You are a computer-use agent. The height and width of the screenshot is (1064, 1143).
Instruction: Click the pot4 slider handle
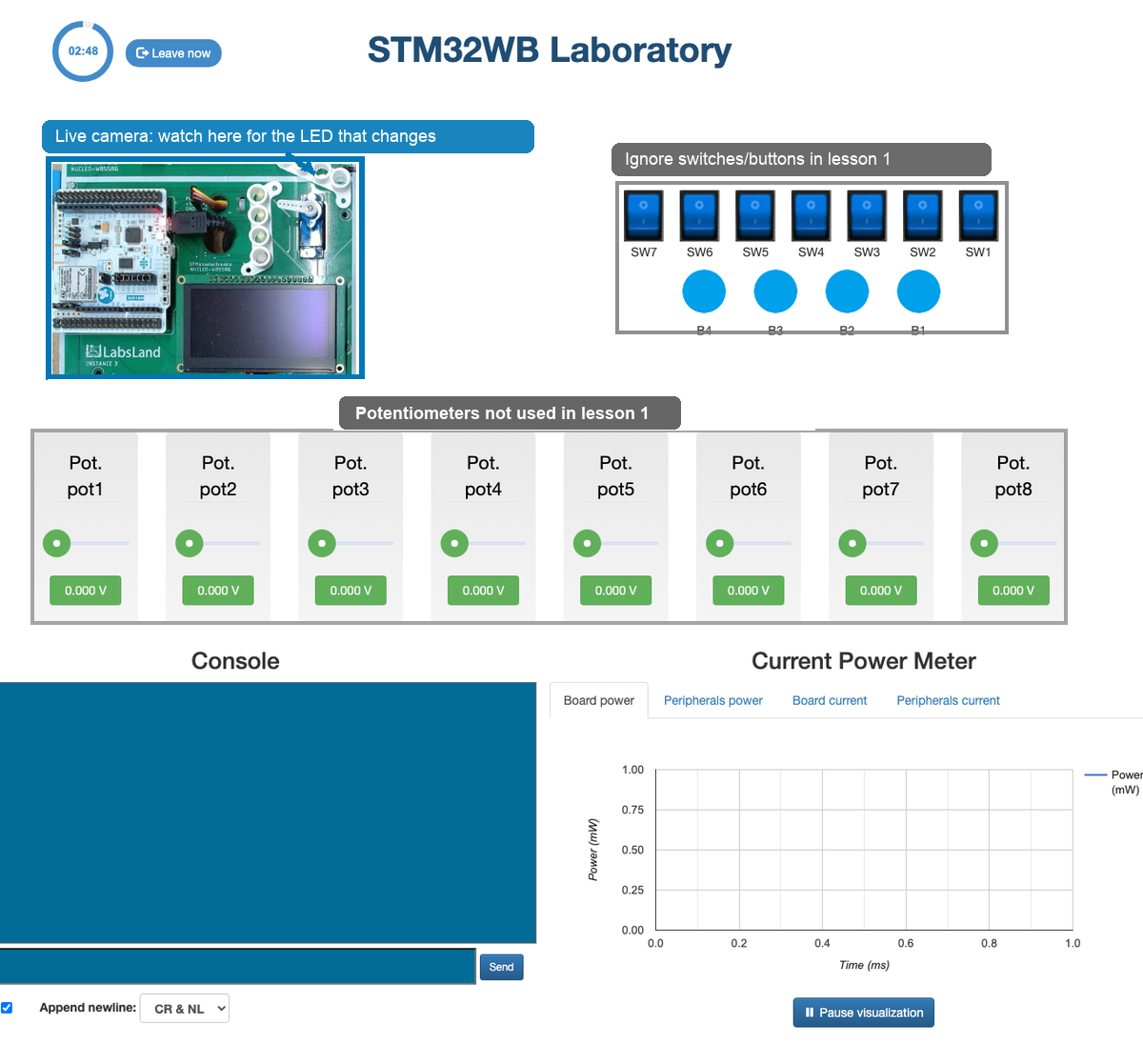[454, 544]
